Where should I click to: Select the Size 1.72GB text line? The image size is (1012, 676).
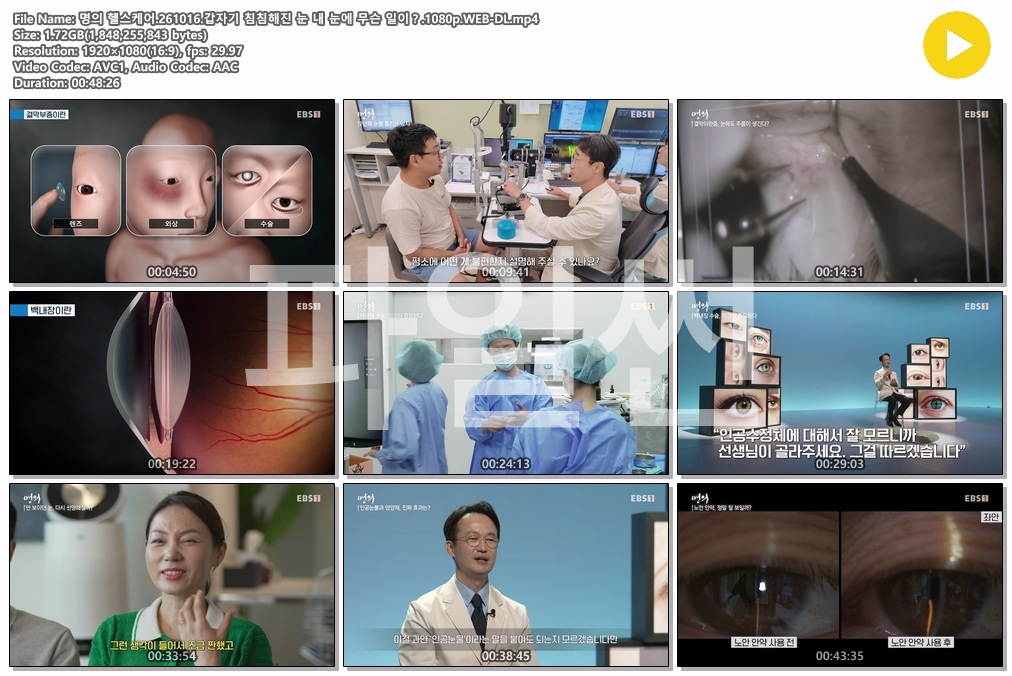coord(110,35)
